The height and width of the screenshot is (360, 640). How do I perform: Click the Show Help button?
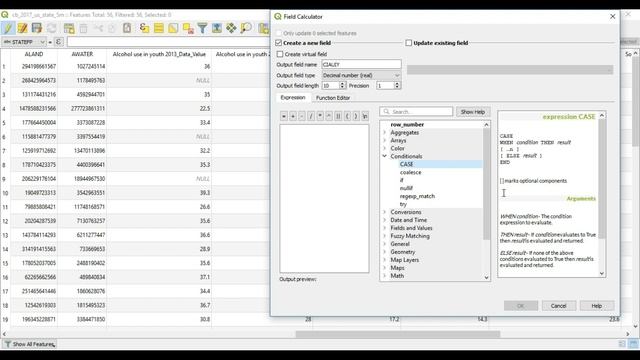click(x=473, y=112)
